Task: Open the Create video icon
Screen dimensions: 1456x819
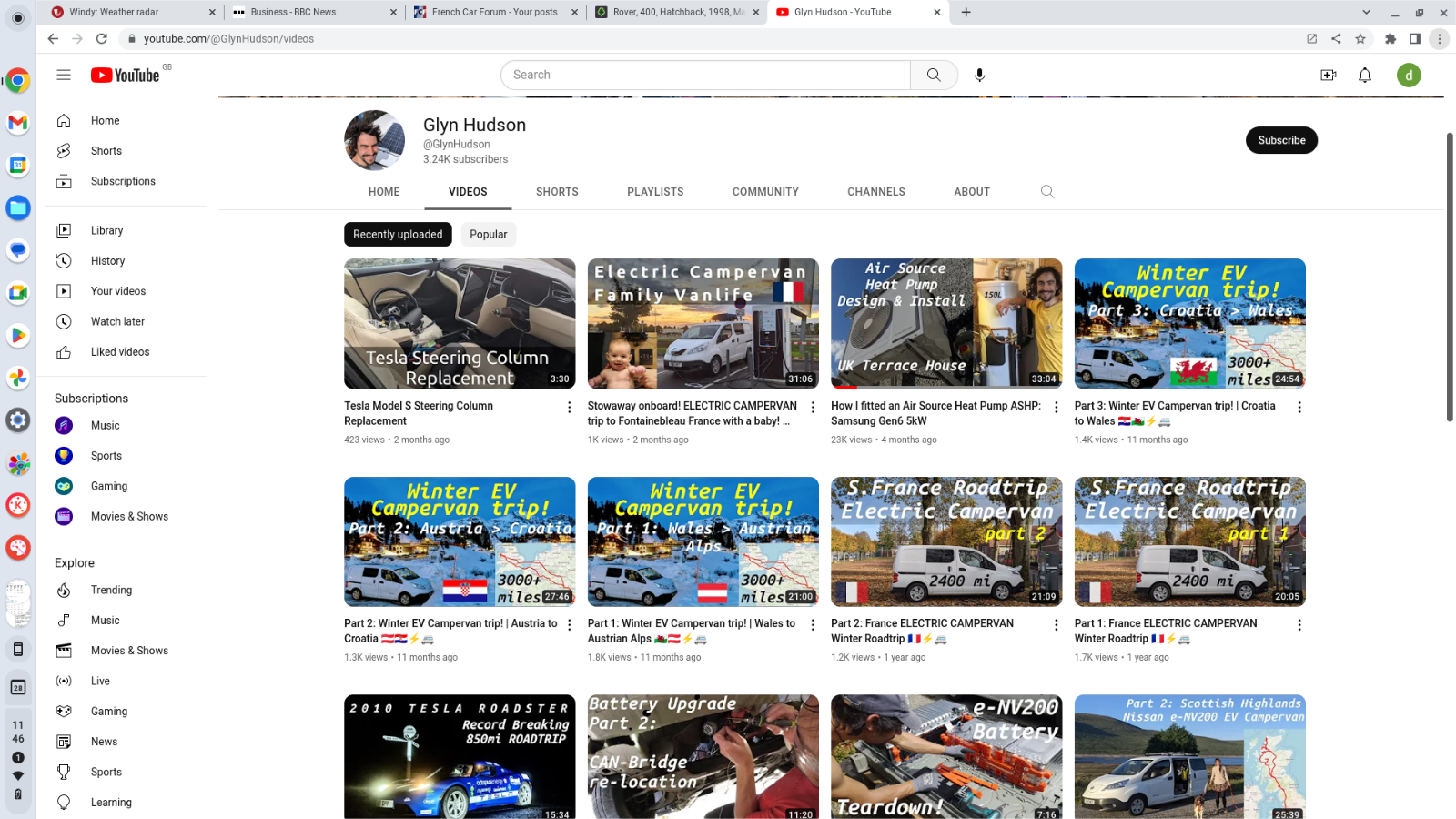Action: (x=1329, y=75)
